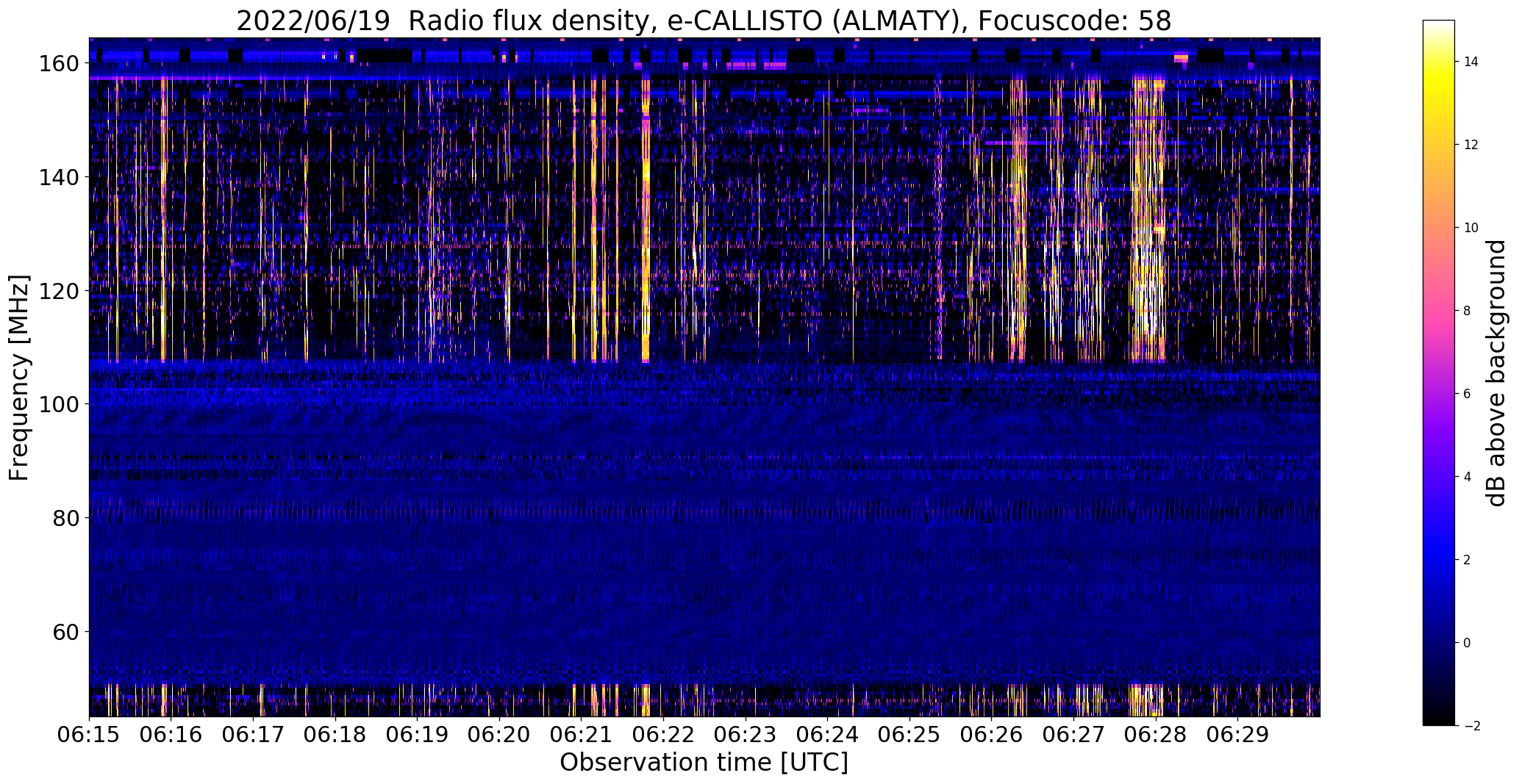Click the 06:20 time tick label
Image resolution: width=1519 pixels, height=784 pixels.
pos(499,734)
